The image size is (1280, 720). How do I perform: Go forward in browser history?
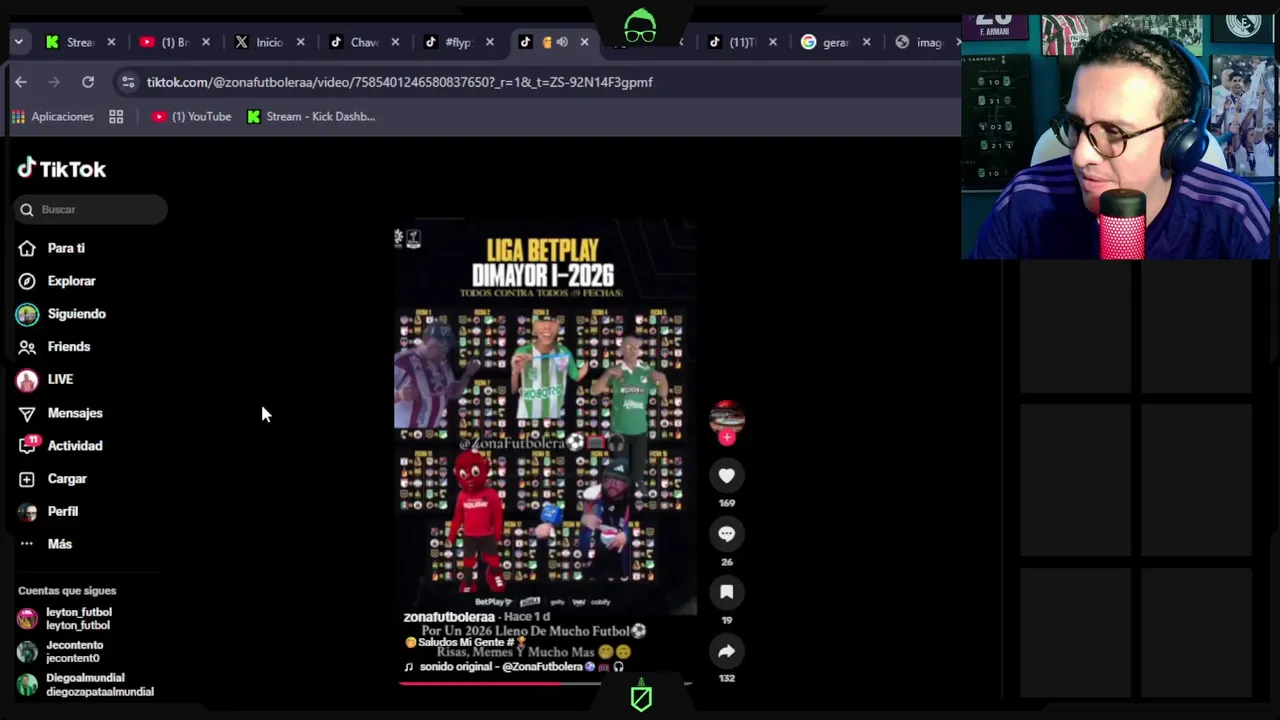tap(54, 82)
